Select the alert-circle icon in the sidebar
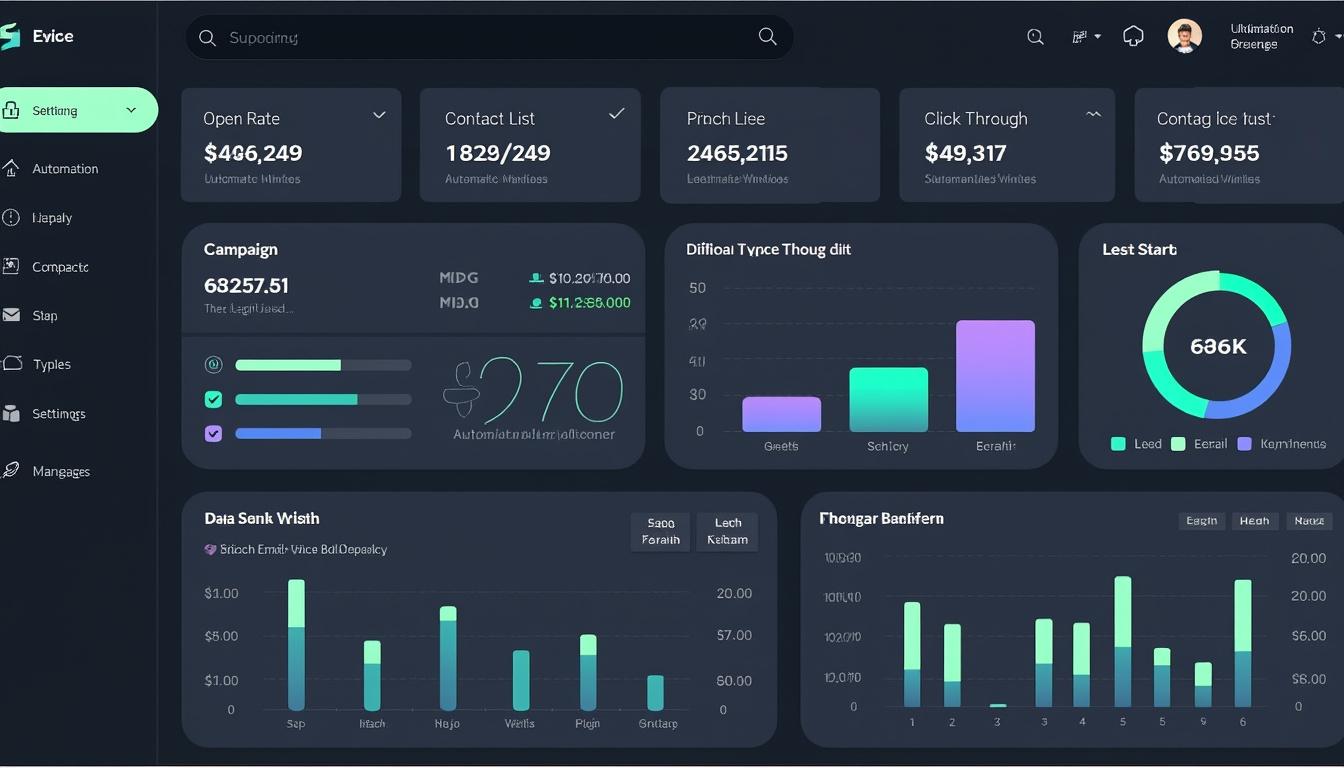The width and height of the screenshot is (1344, 768). tap(11, 217)
